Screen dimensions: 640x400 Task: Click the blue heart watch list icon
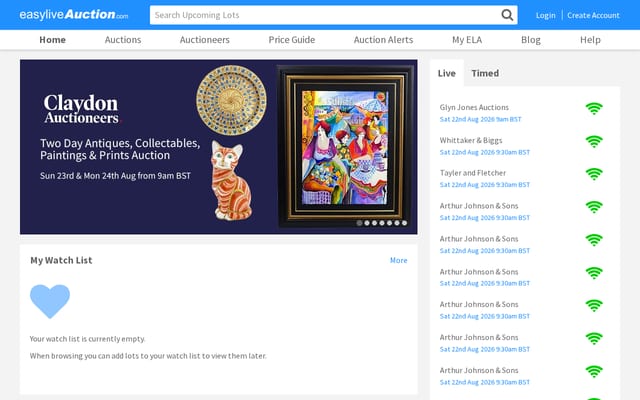click(50, 301)
